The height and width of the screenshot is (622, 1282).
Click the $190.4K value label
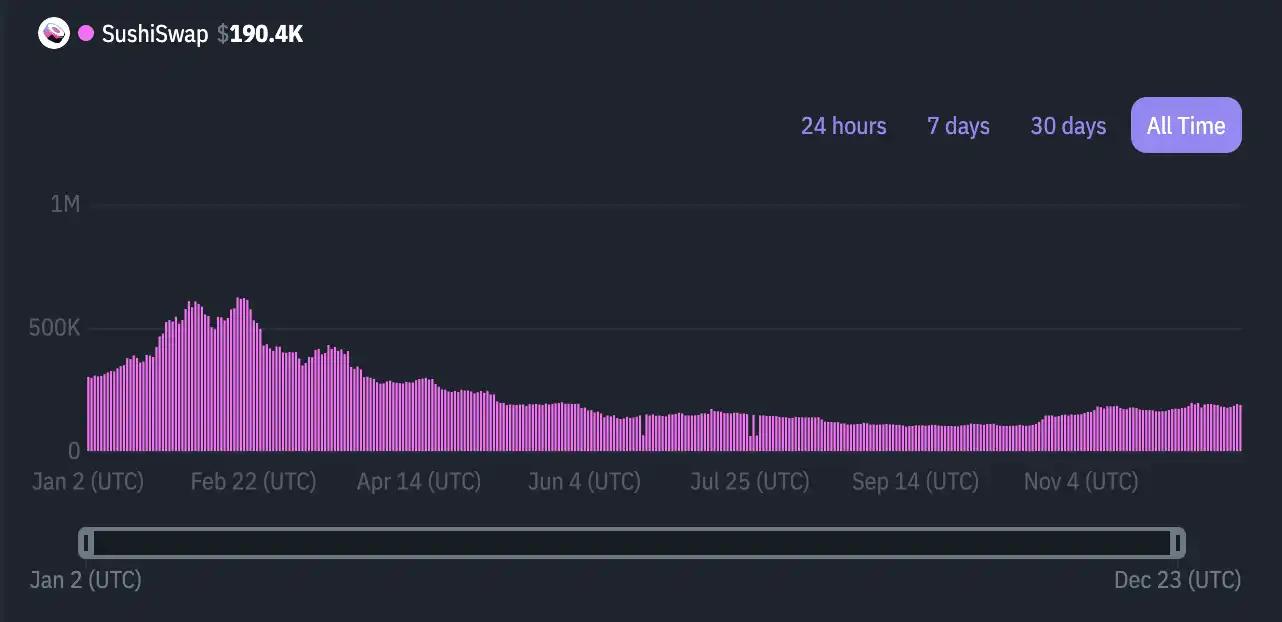point(258,32)
